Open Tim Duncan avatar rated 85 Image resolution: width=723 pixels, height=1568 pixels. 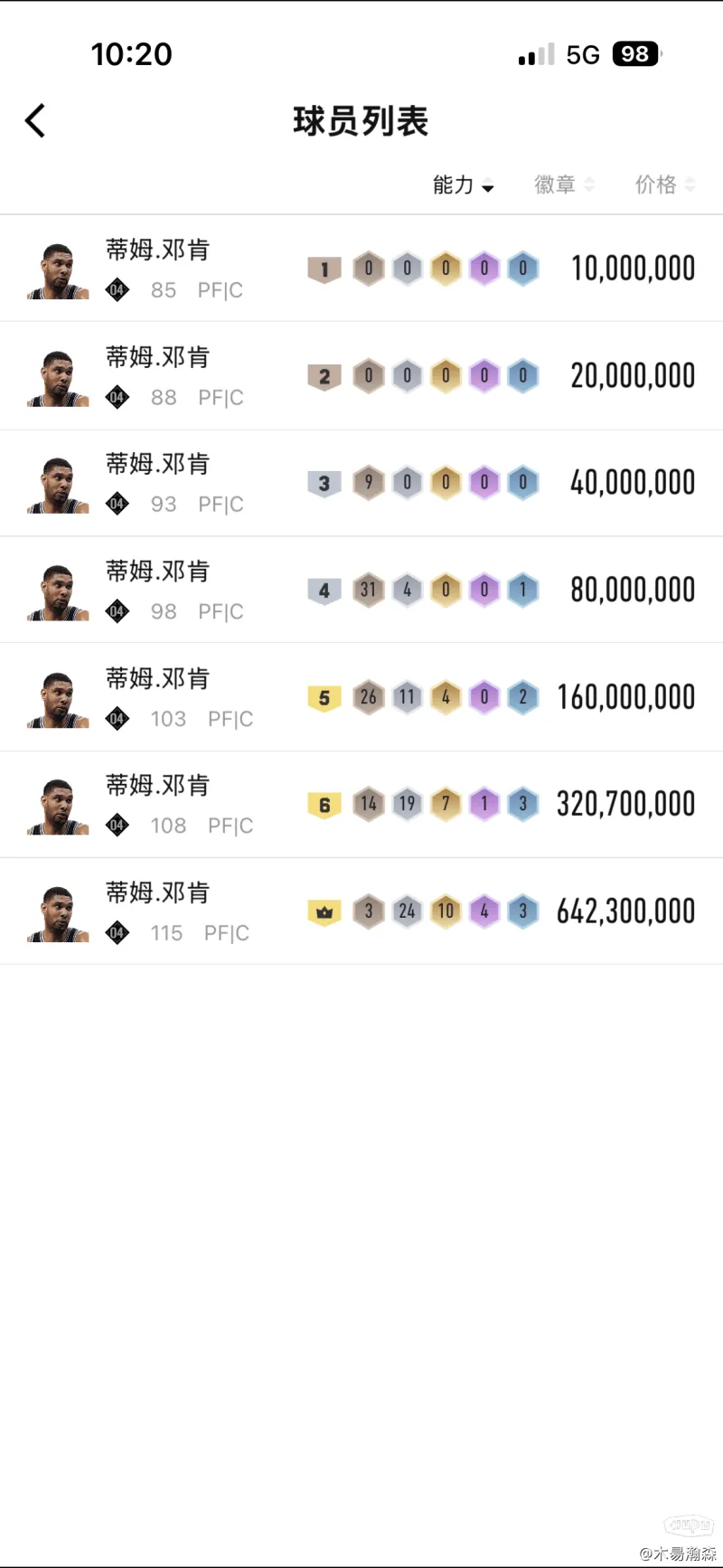pos(59,270)
